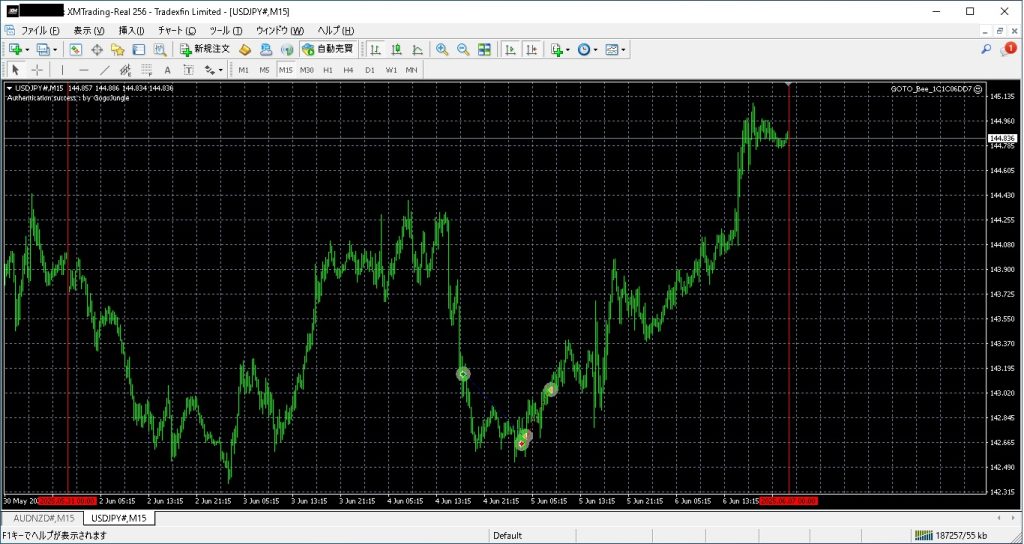Open the チャート menu

(x=176, y=31)
